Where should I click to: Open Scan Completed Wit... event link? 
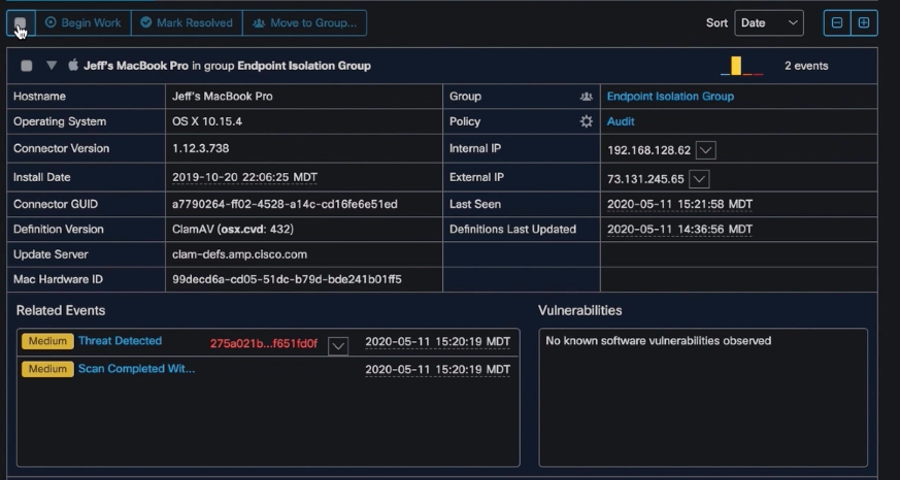coord(136,368)
